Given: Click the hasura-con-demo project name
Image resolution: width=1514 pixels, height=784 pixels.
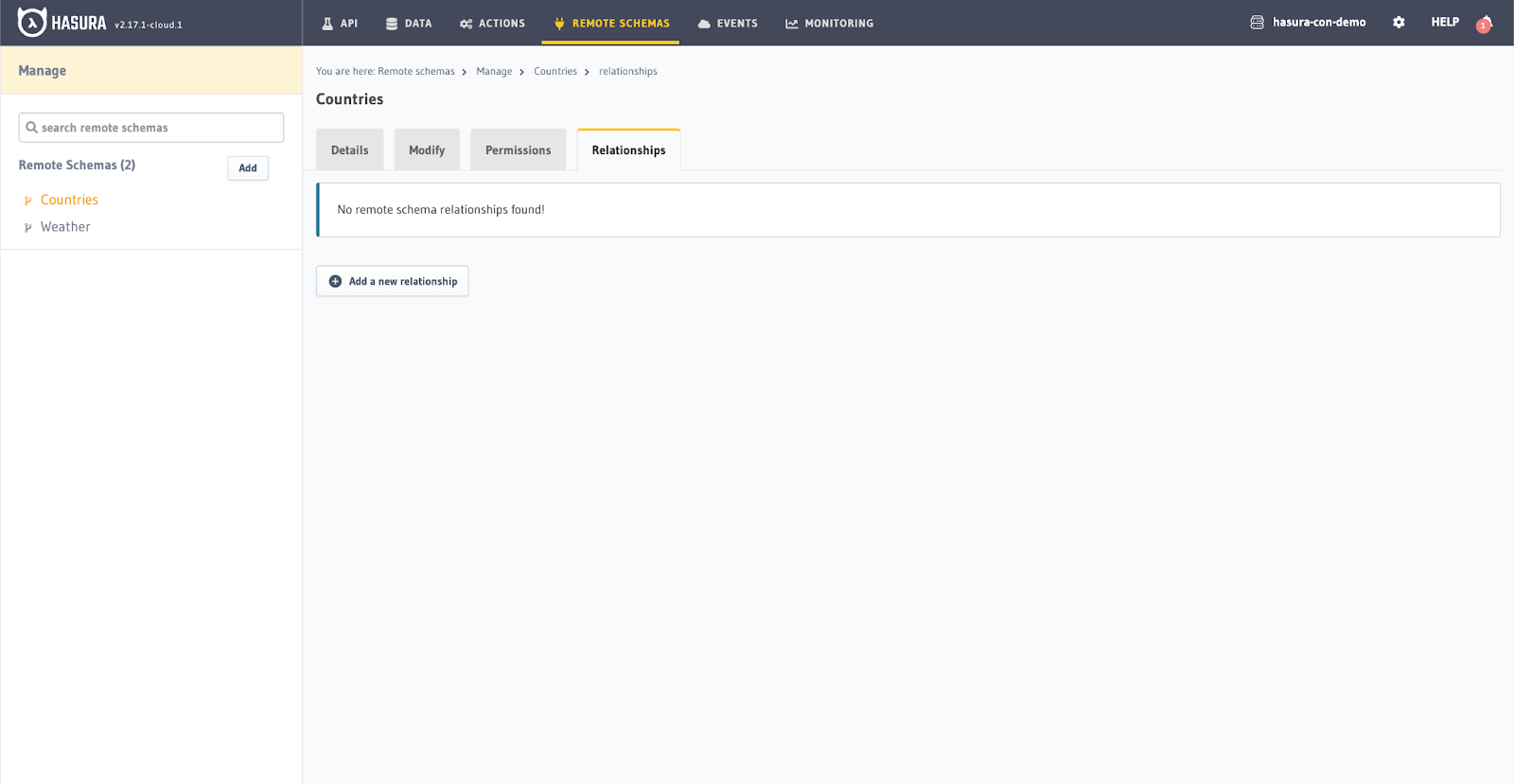Looking at the screenshot, I should pyautogui.click(x=1319, y=22).
